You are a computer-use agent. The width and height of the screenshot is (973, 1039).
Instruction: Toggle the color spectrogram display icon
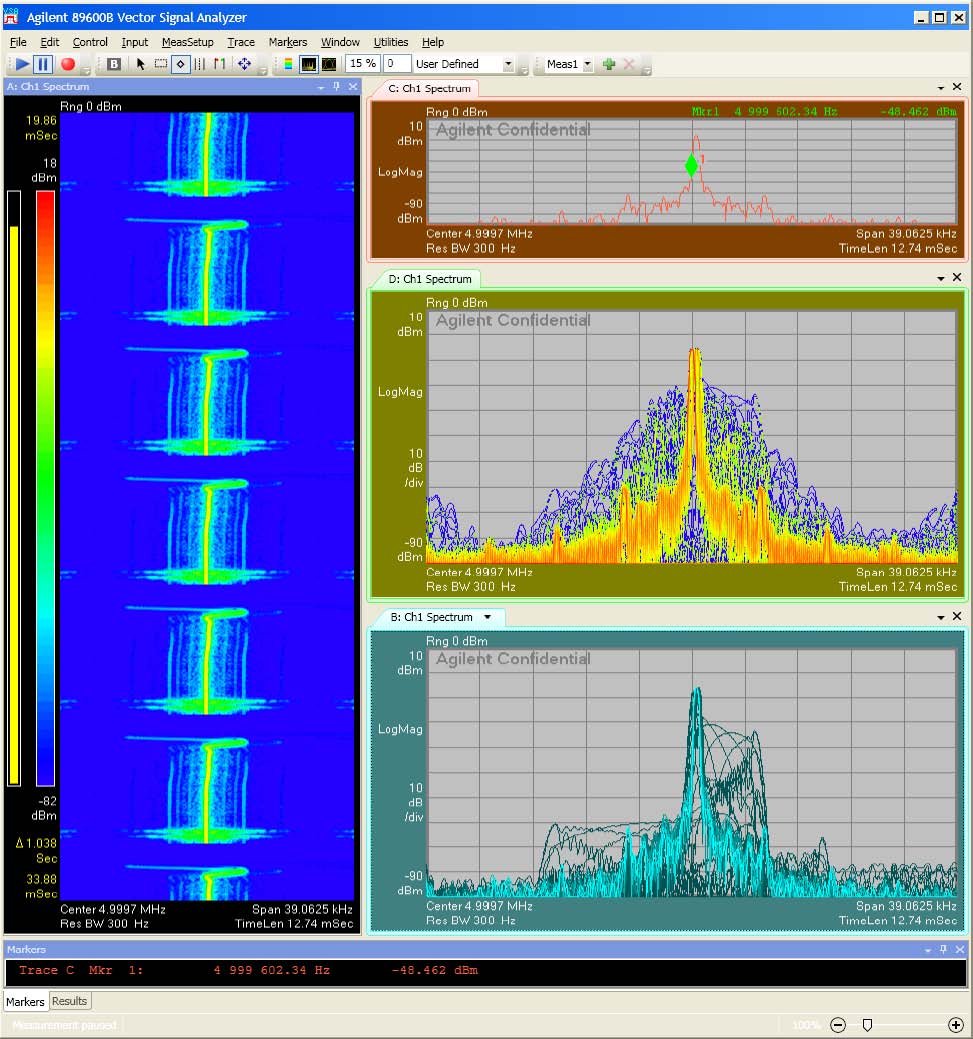point(288,64)
